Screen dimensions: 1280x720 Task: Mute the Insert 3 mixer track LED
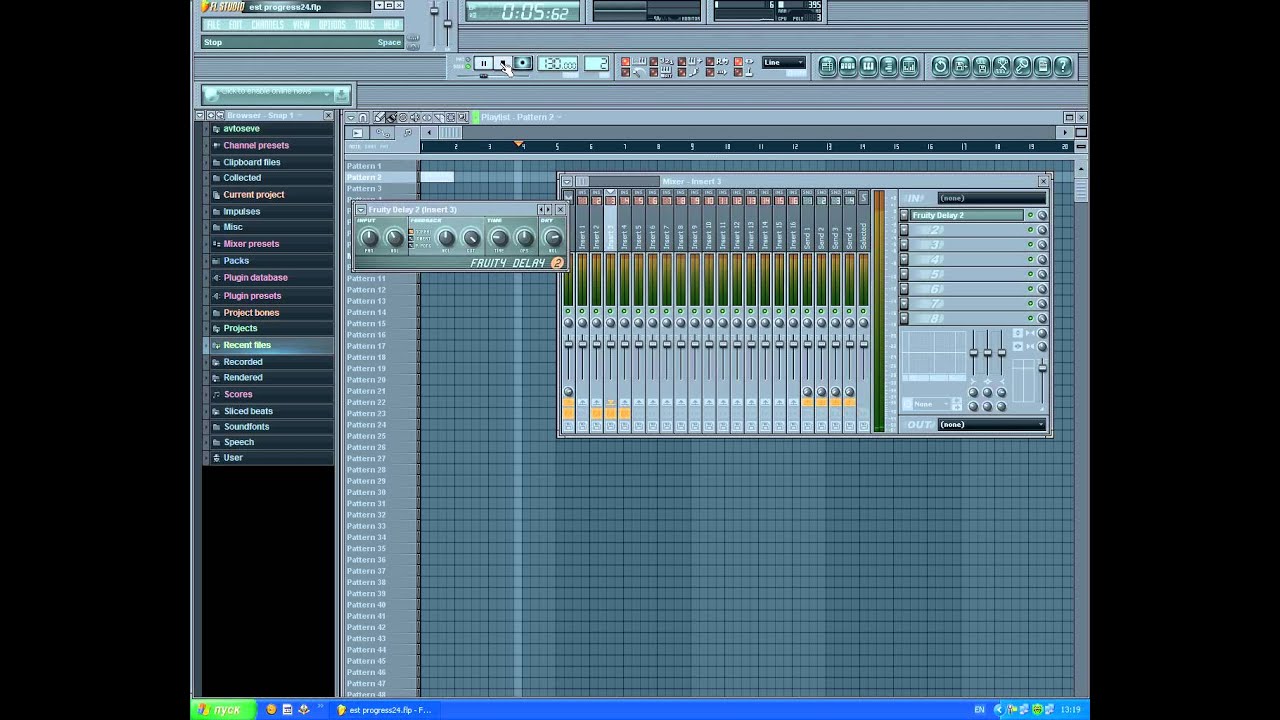tap(610, 312)
